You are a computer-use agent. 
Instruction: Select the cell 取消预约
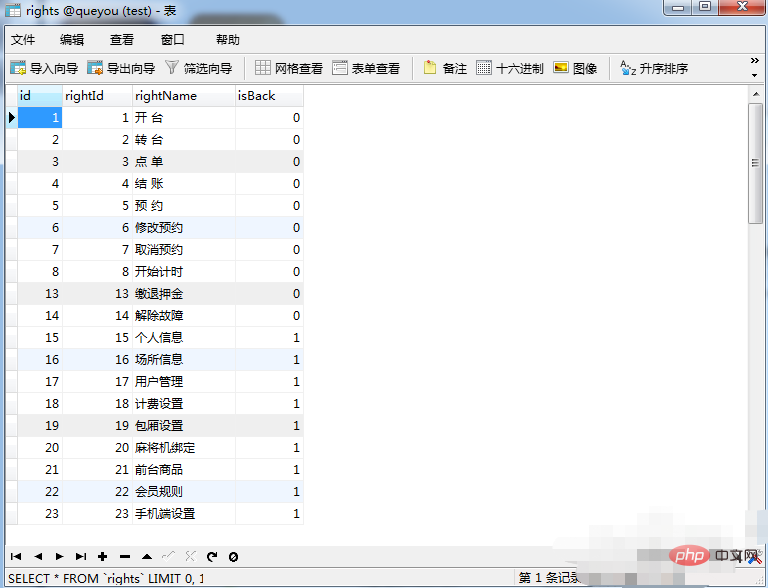[x=184, y=250]
